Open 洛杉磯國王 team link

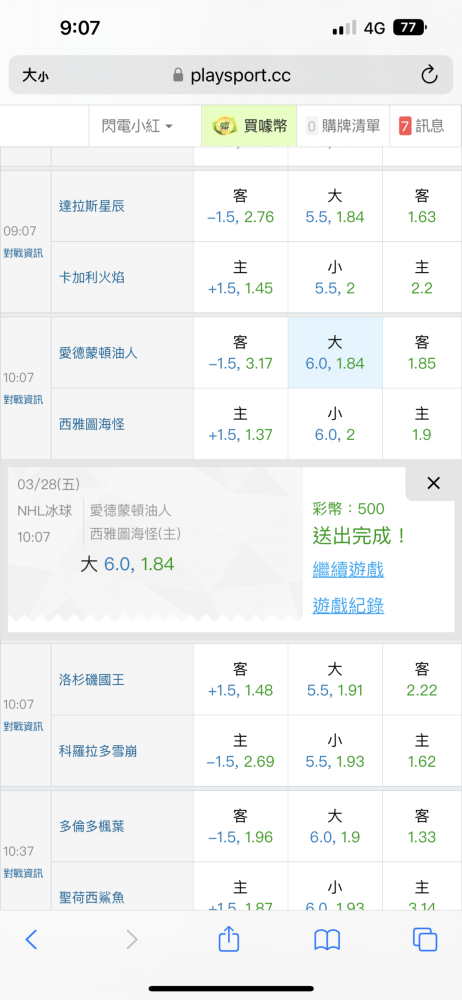[91, 680]
